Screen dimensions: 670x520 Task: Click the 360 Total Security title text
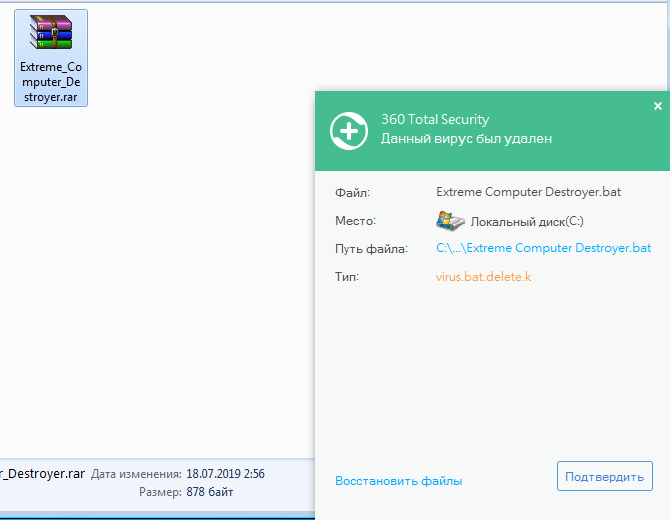click(x=435, y=119)
